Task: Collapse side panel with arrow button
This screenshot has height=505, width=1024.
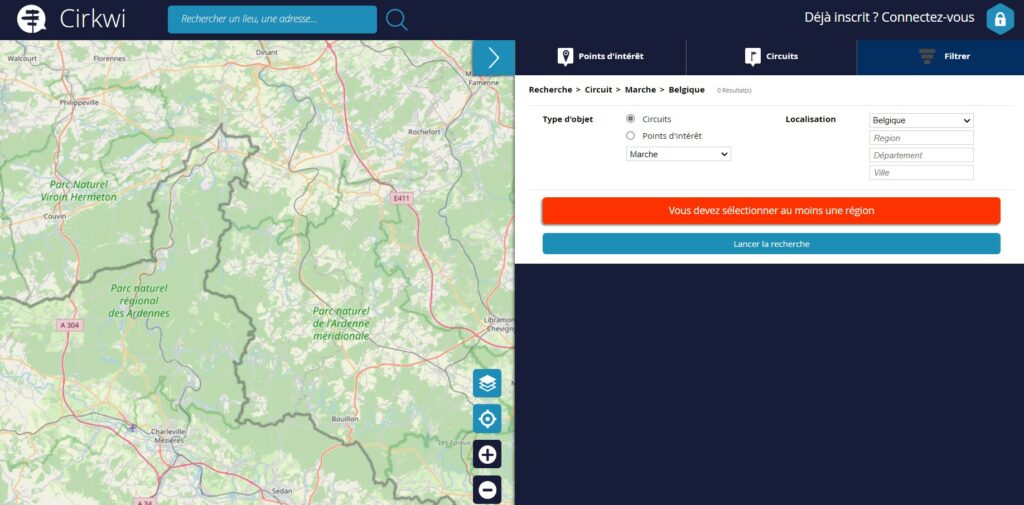Action: [494, 57]
